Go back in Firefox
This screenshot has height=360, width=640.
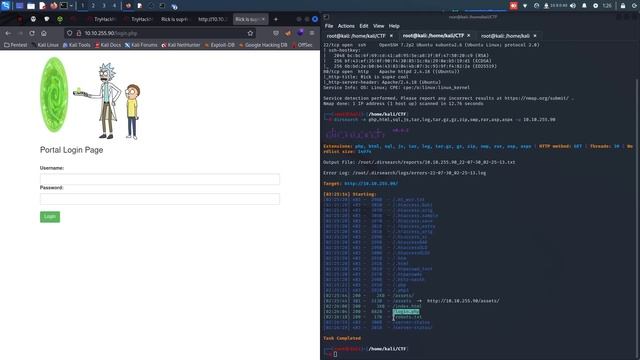pyautogui.click(x=9, y=33)
